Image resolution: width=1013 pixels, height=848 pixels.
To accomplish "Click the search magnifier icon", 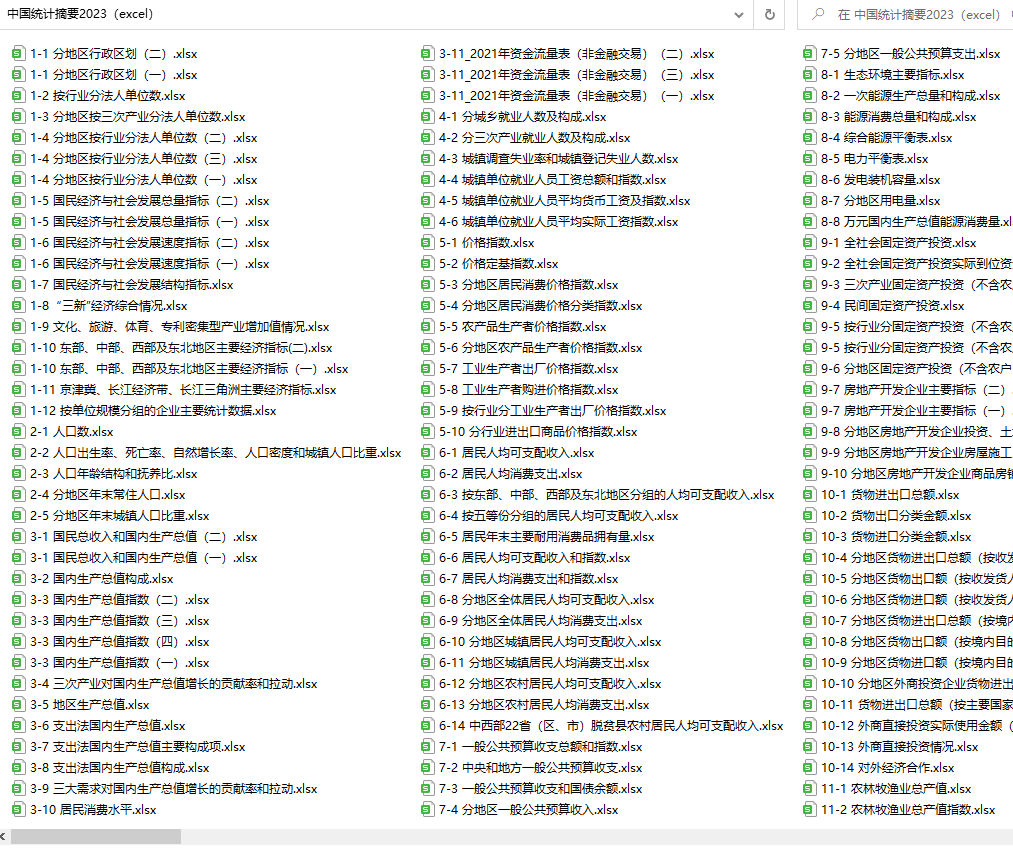I will coord(818,14).
